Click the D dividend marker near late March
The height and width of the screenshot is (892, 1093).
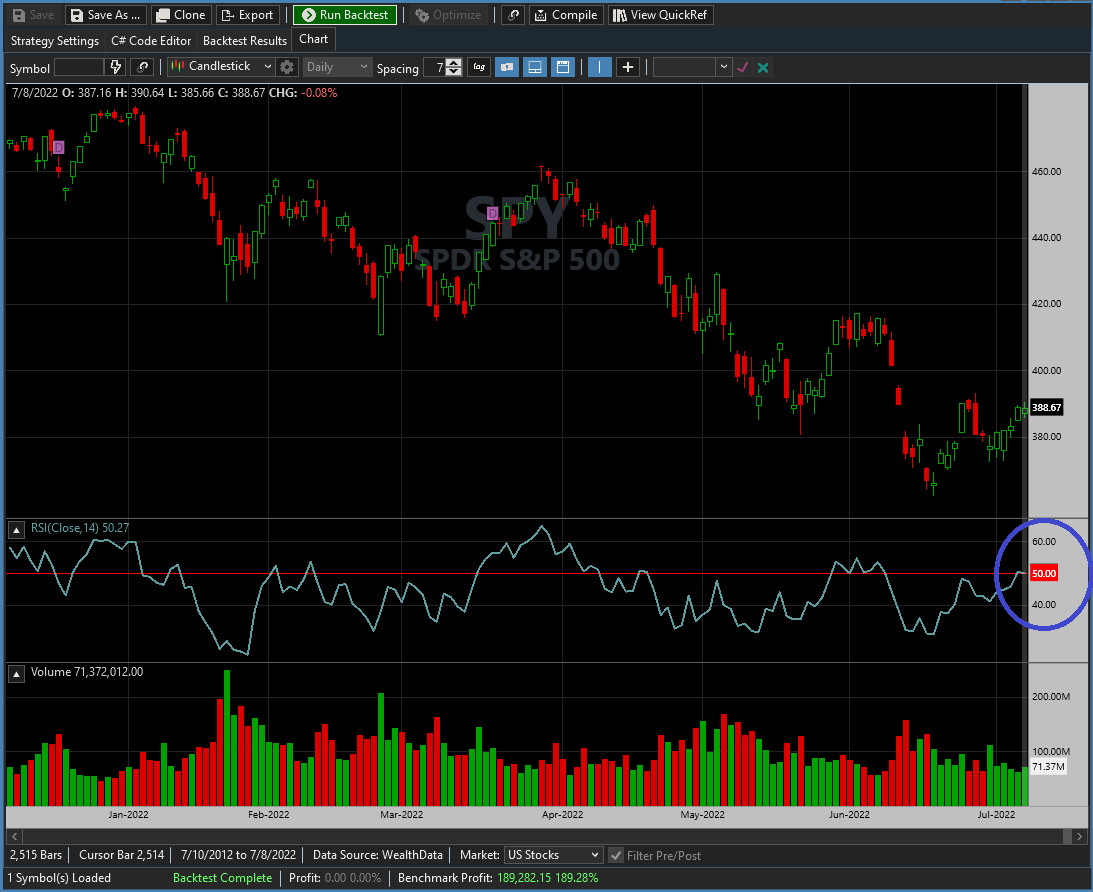(492, 213)
